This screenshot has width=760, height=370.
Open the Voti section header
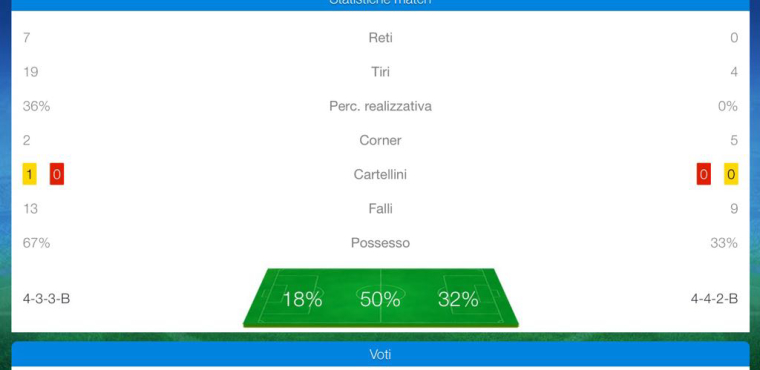coord(380,354)
